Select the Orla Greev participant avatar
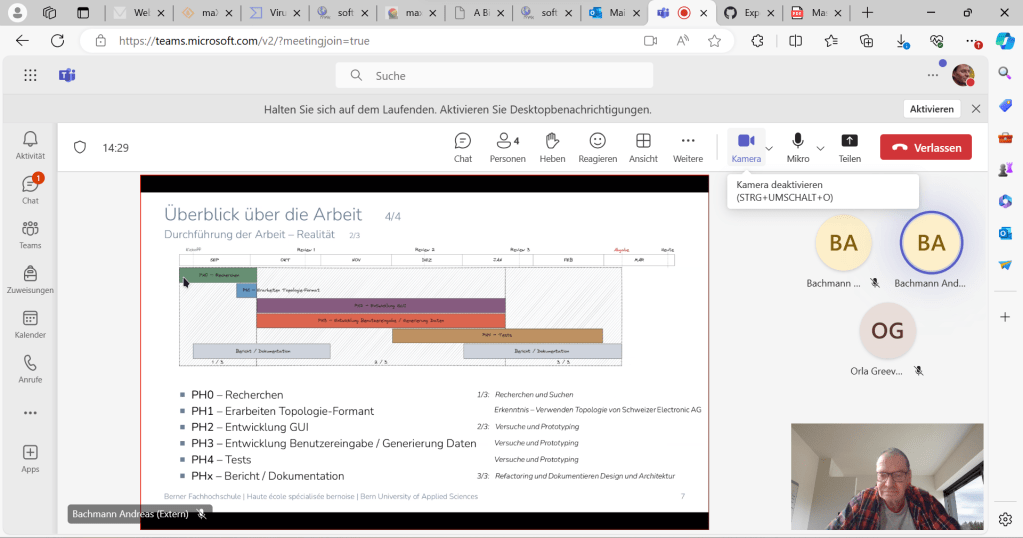 (887, 332)
